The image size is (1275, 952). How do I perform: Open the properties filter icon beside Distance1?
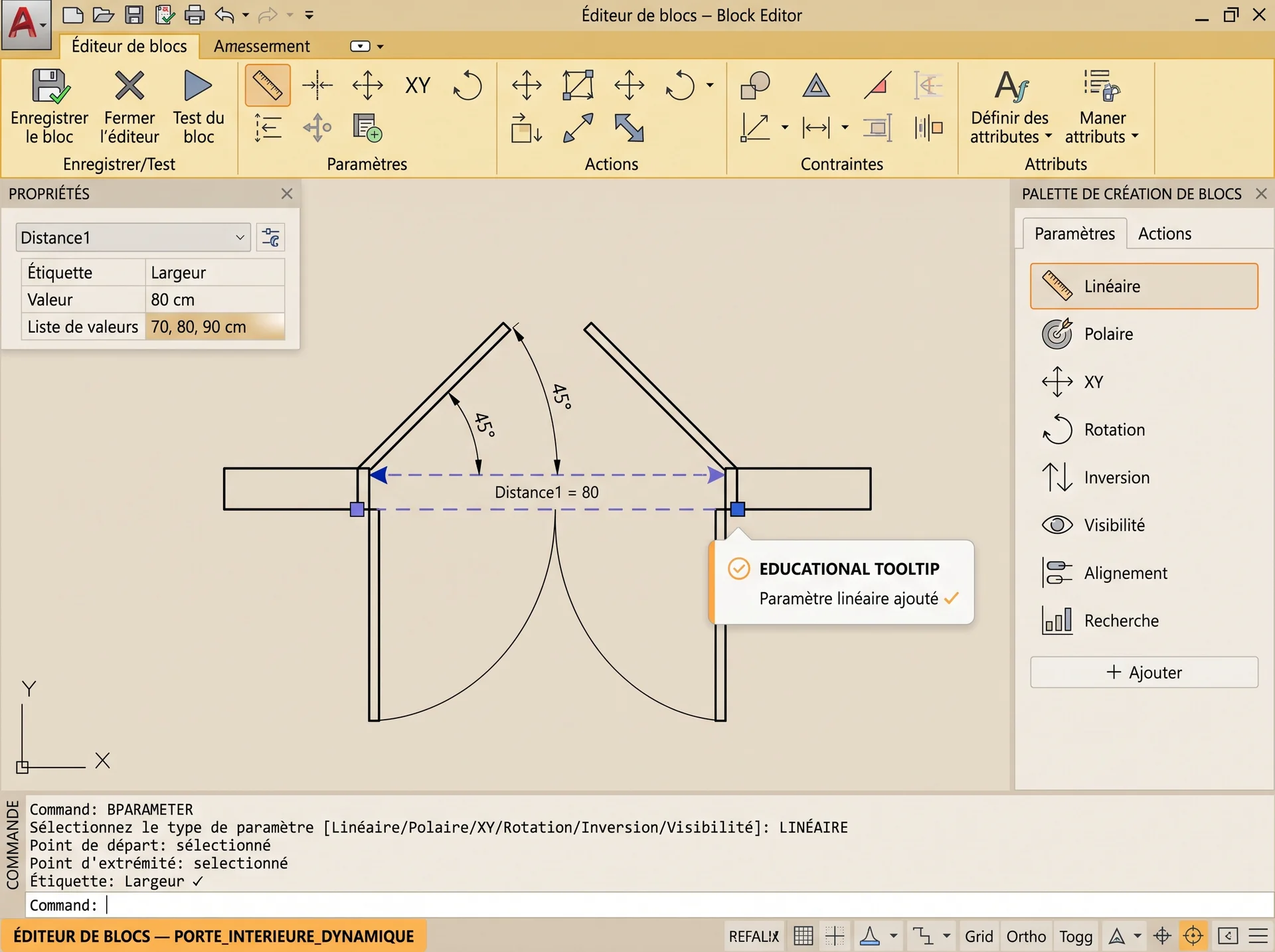tap(270, 238)
